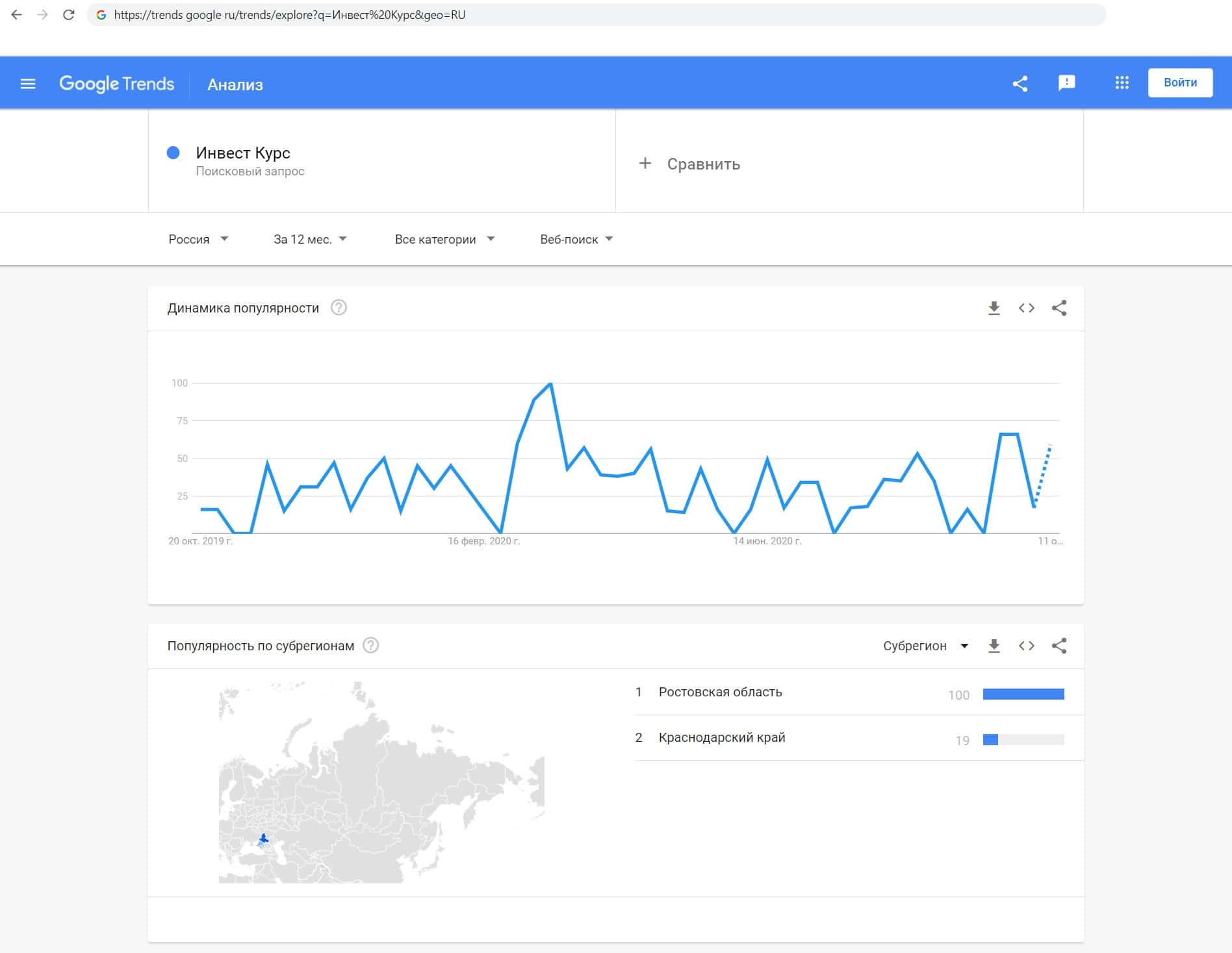Share the Динамика популярности chart

click(1059, 309)
